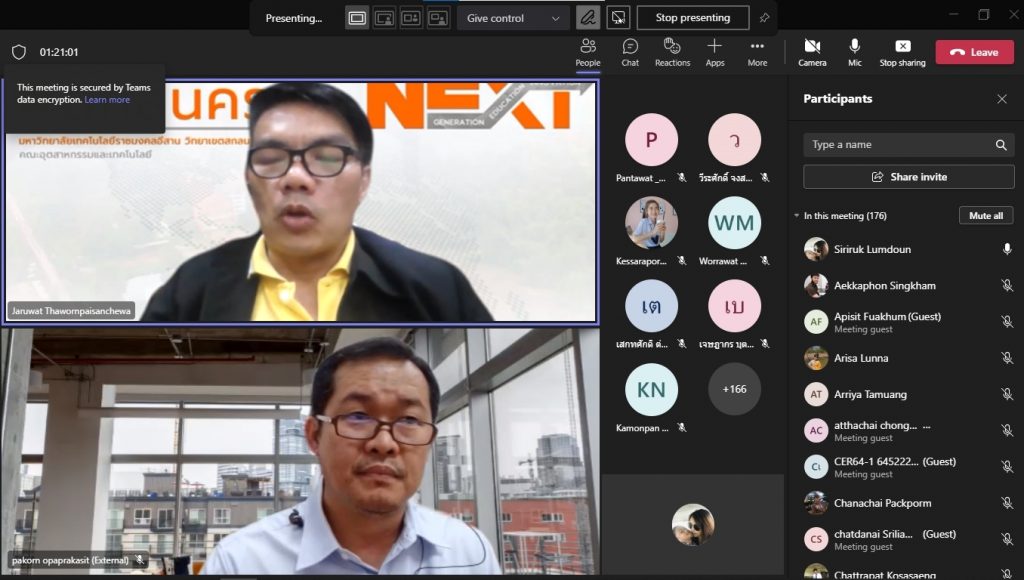
Task: Mute Aekkaphon Singkham's microphone icon
Action: point(1007,286)
